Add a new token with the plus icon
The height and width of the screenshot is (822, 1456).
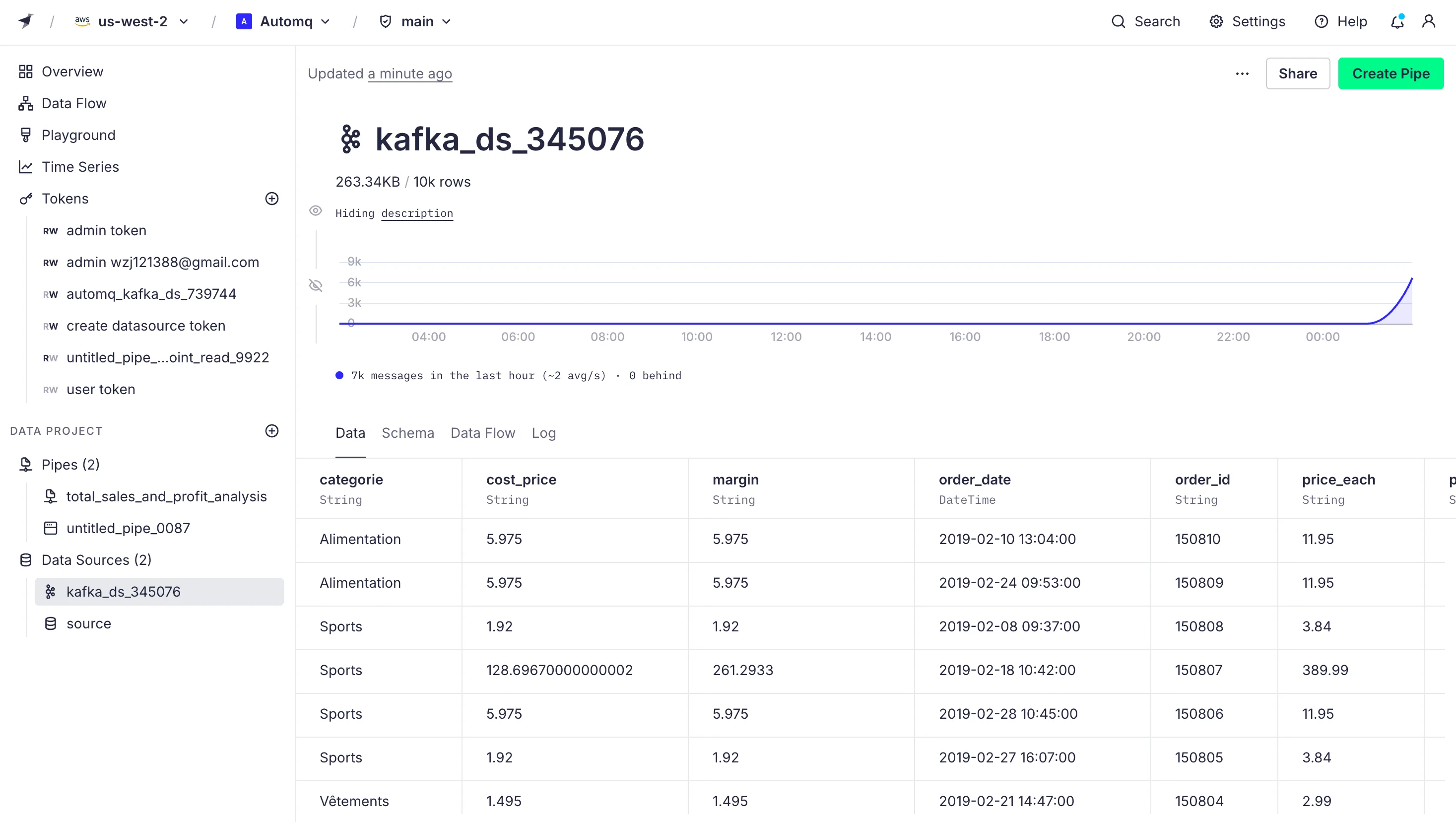coord(272,199)
